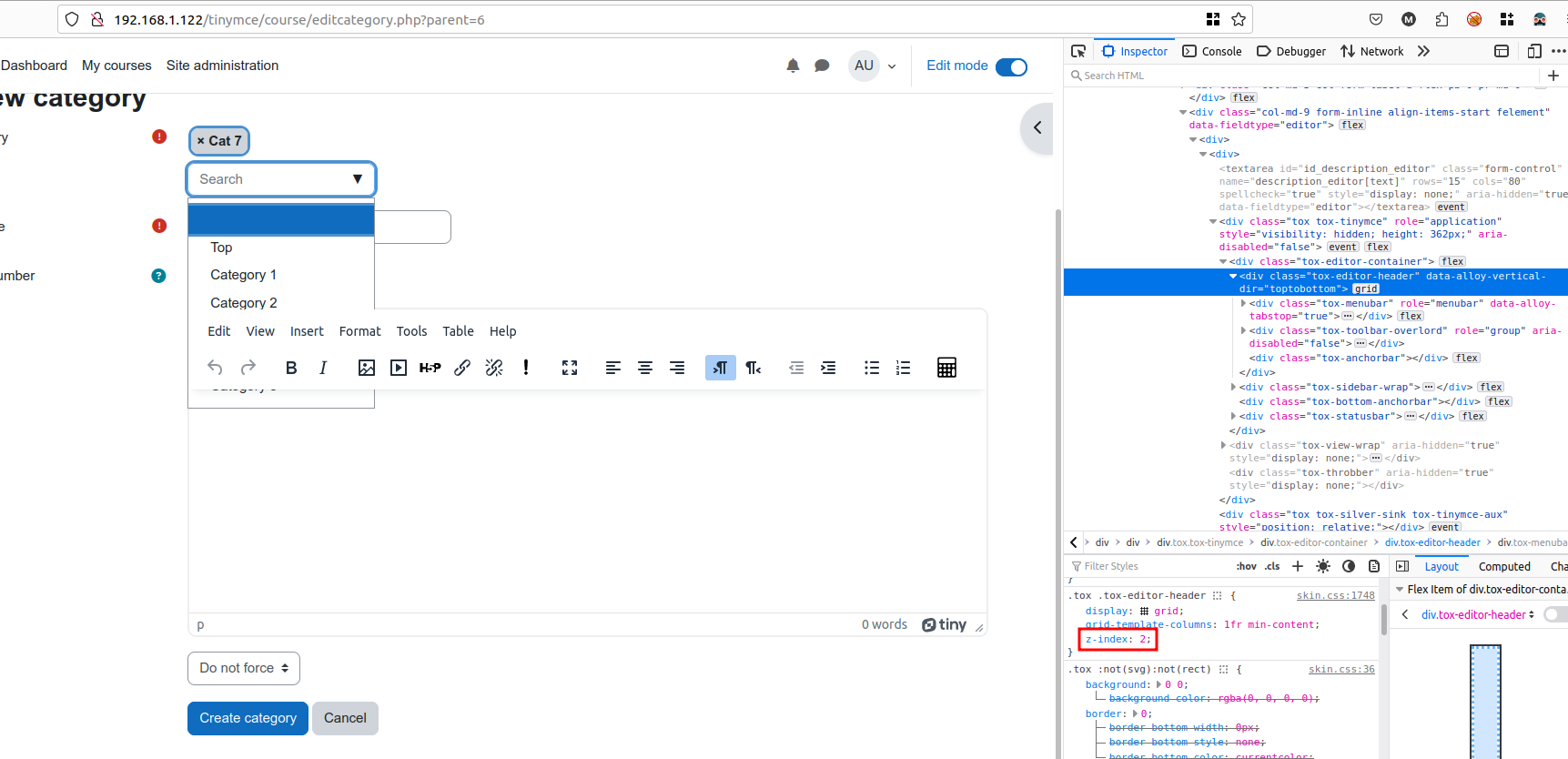Toggle .cls classes panel

(x=1272, y=566)
